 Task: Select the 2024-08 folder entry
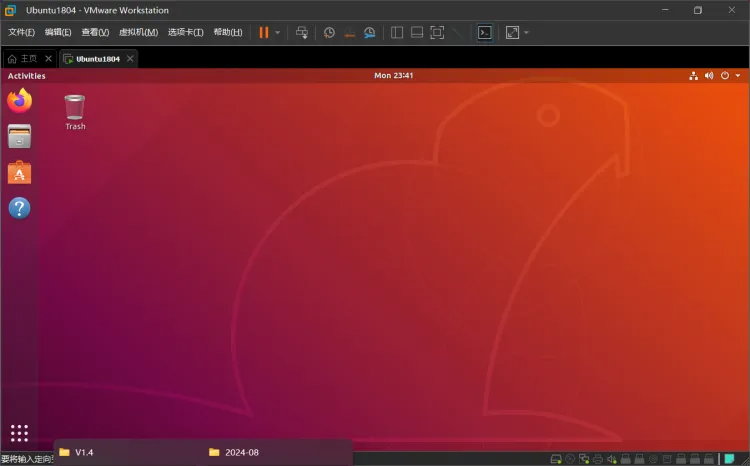point(234,452)
